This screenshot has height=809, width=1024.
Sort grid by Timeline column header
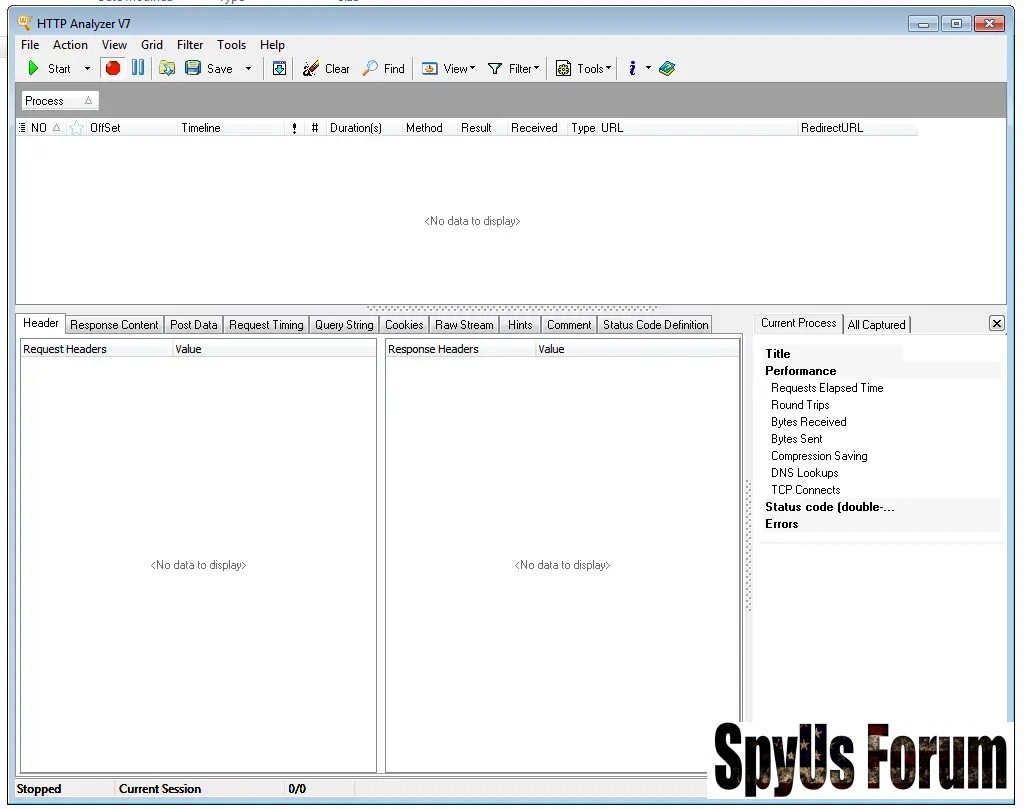pyautogui.click(x=201, y=128)
